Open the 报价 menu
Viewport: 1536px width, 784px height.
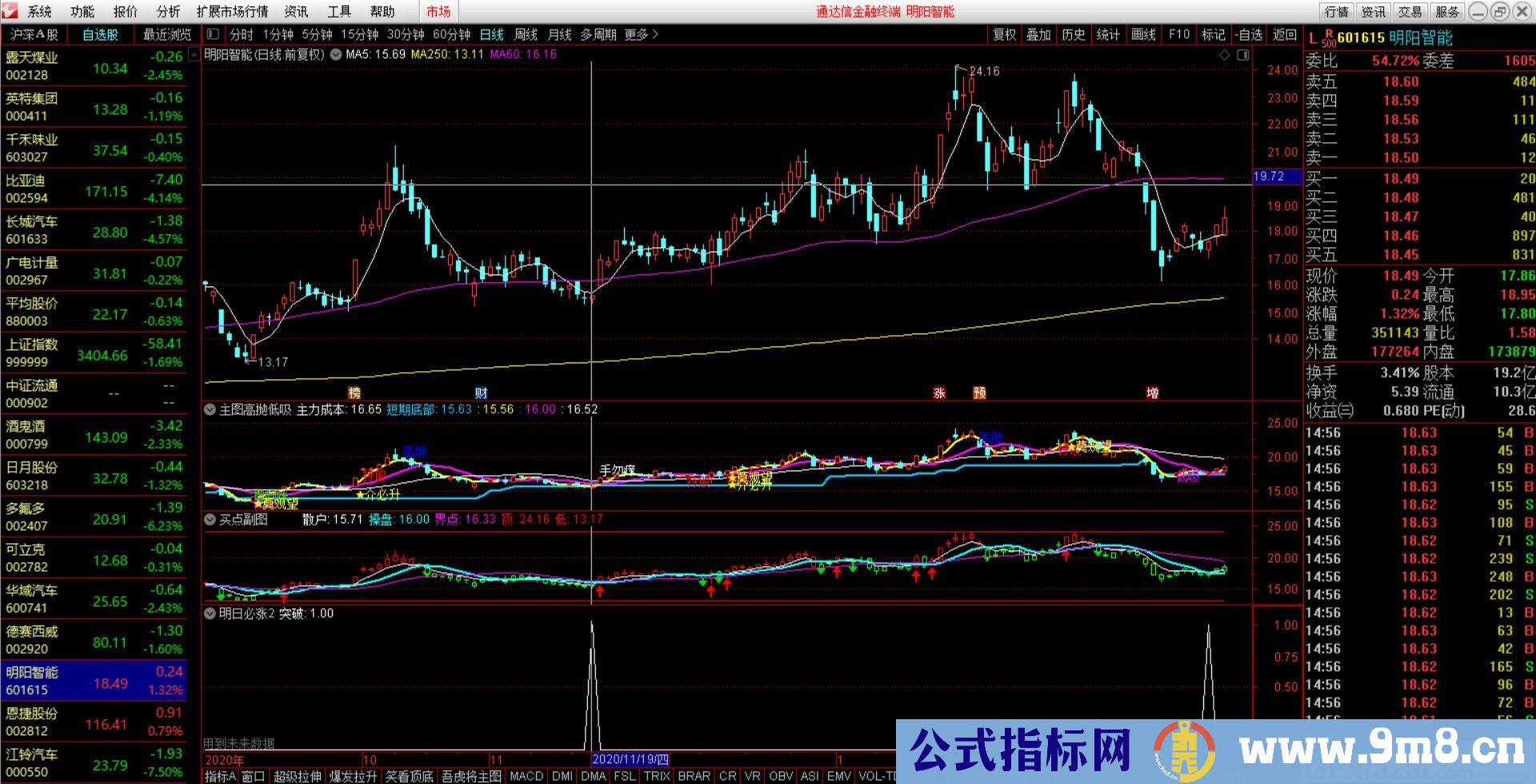125,11
